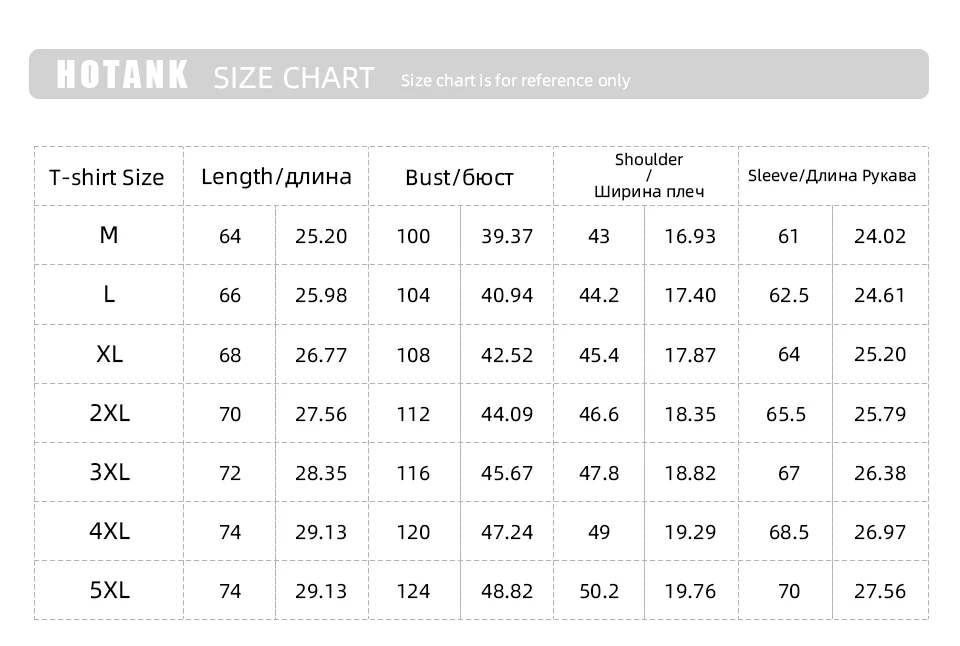The width and height of the screenshot is (960, 646).
Task: Click the 44.2 shoulder value cell
Action: [x=599, y=295]
